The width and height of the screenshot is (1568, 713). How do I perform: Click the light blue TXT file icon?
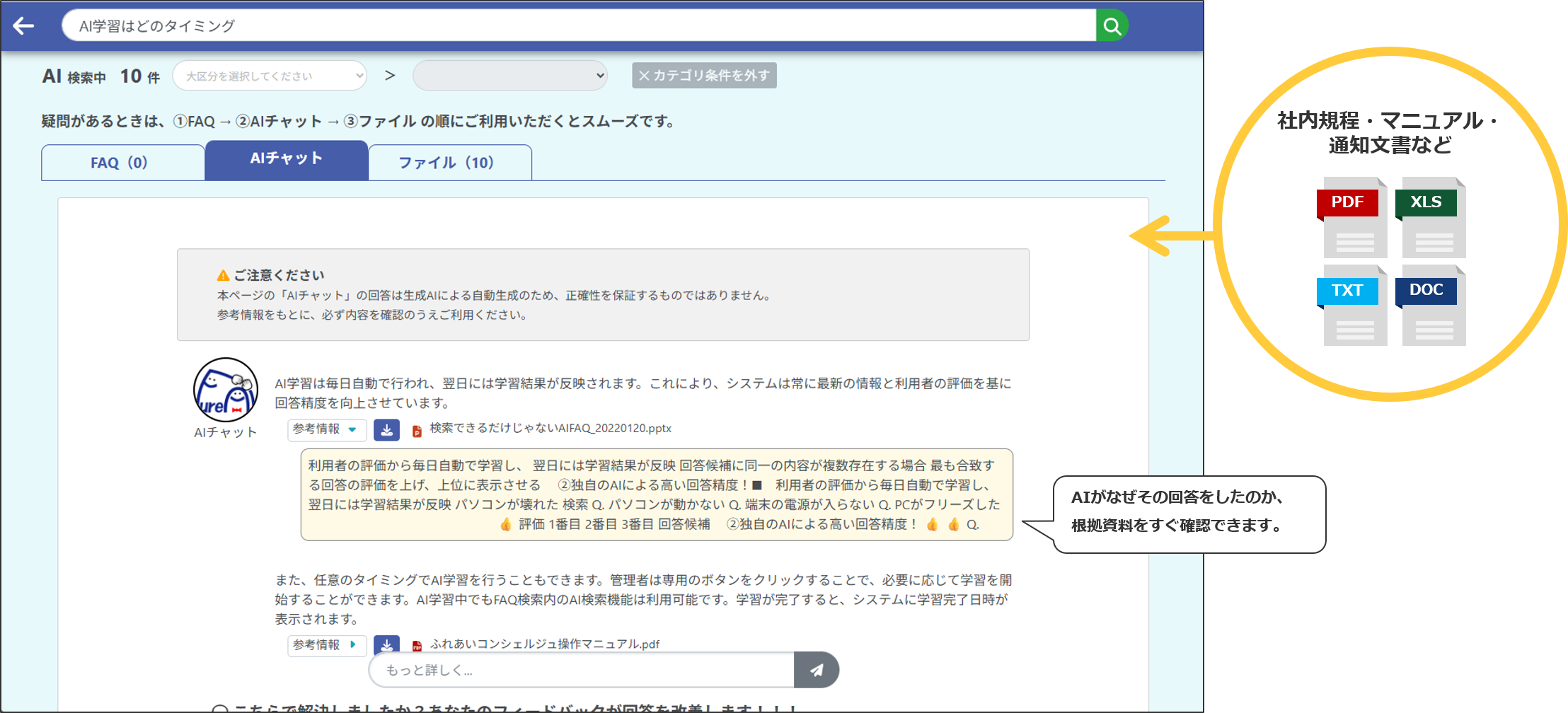pyautogui.click(x=1351, y=305)
